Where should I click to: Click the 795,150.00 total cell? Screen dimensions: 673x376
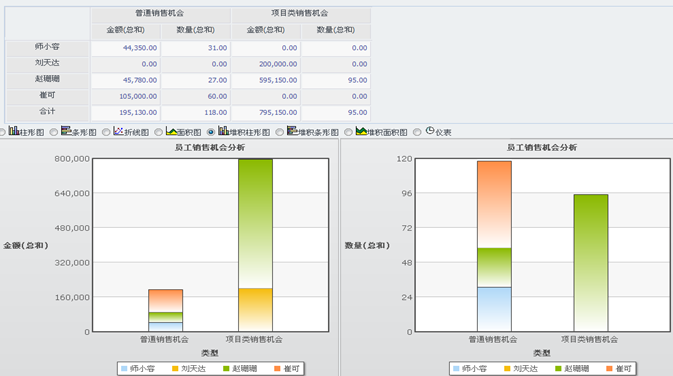(x=266, y=112)
